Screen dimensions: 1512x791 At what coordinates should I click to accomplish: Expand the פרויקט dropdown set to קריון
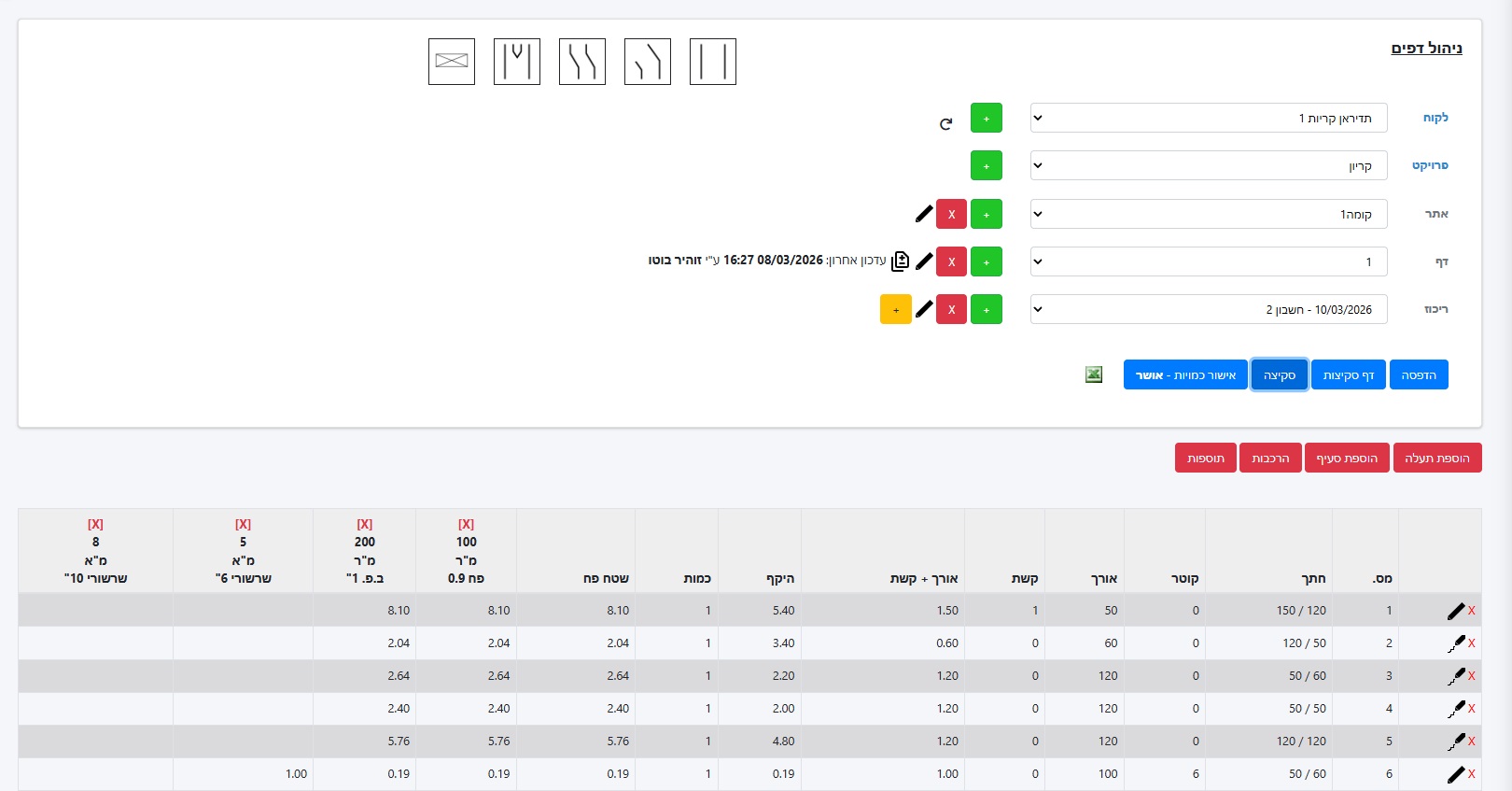1208,165
